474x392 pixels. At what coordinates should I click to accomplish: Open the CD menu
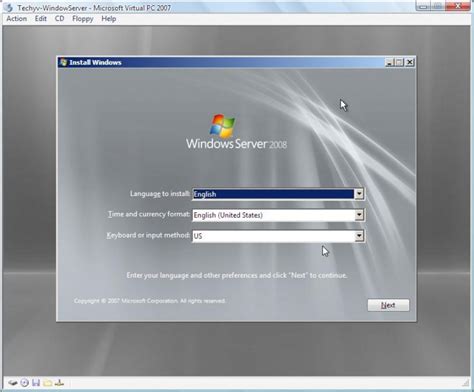click(x=59, y=19)
